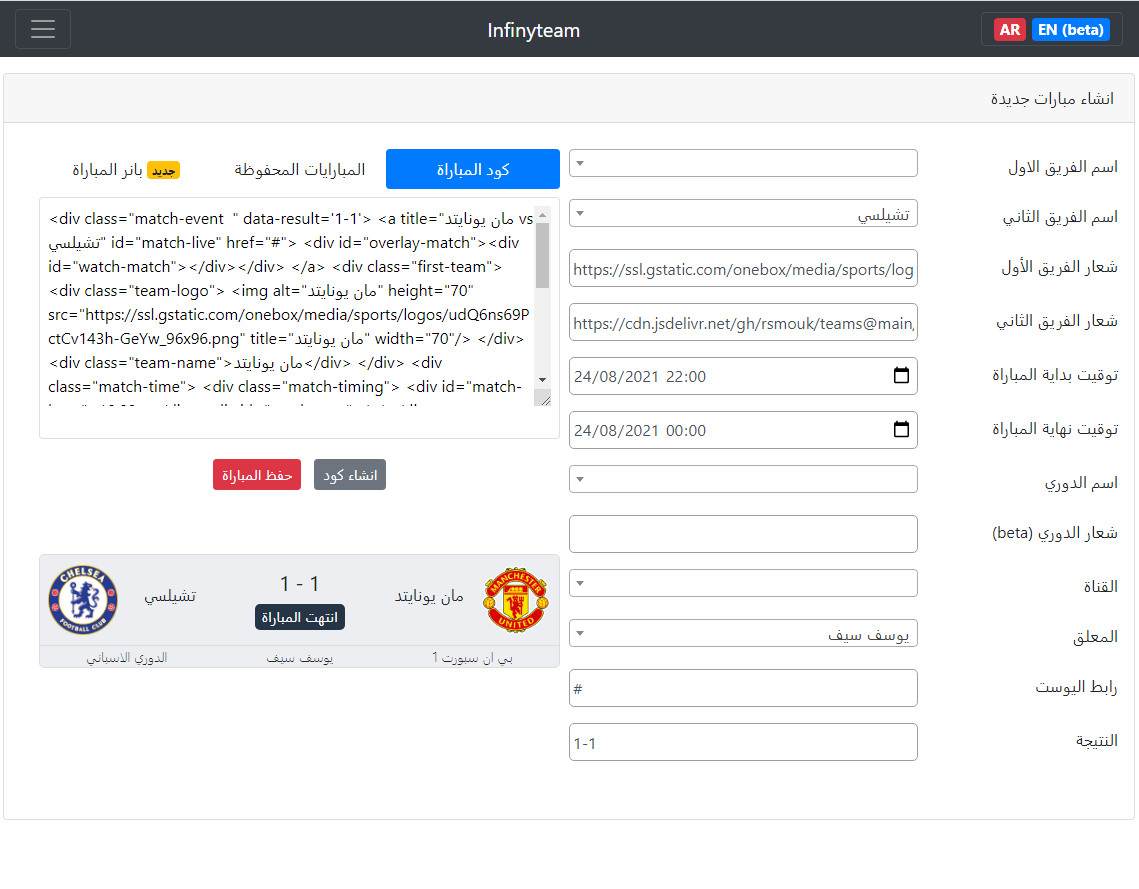Click the انشاء كود generate button
Viewport: 1139px width, 889px height.
tap(349, 474)
